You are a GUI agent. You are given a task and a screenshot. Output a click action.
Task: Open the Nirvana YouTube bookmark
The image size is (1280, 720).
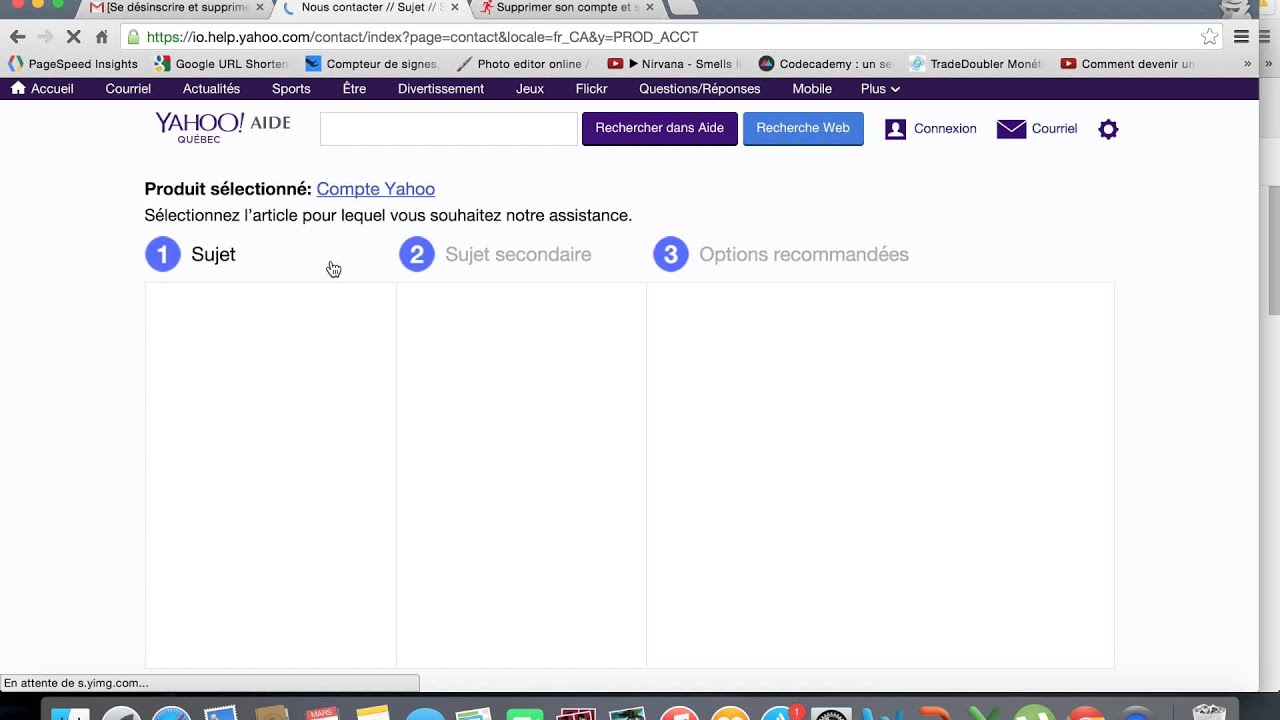click(674, 64)
